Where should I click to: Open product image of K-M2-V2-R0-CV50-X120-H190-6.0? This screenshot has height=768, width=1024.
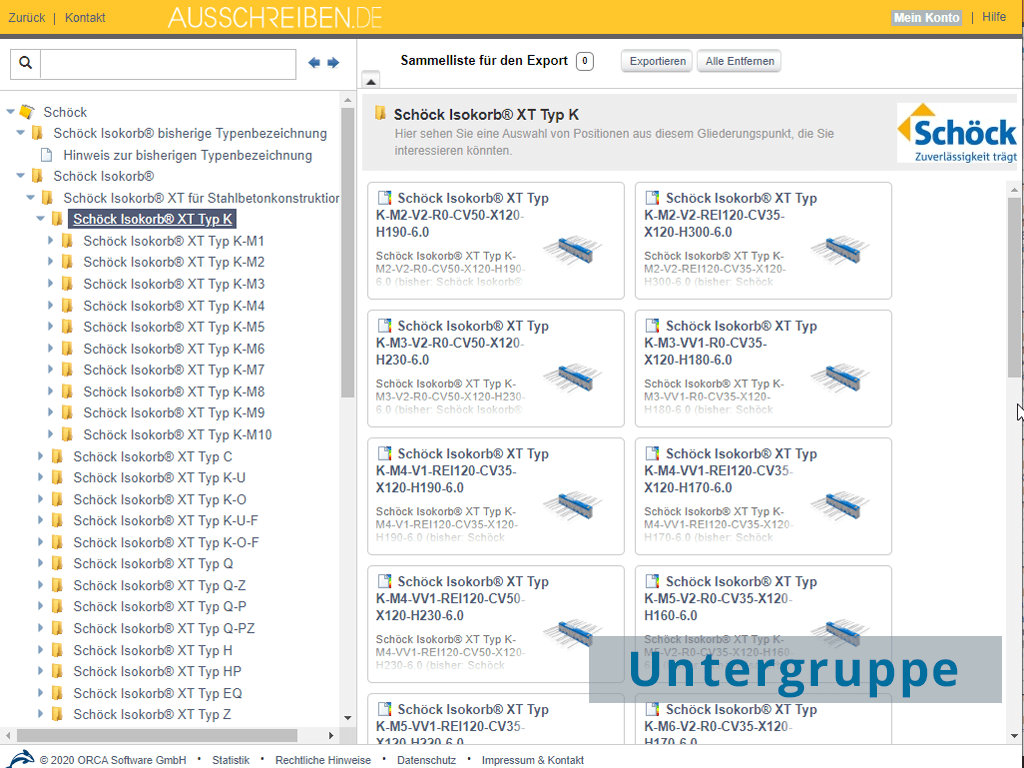tap(573, 249)
